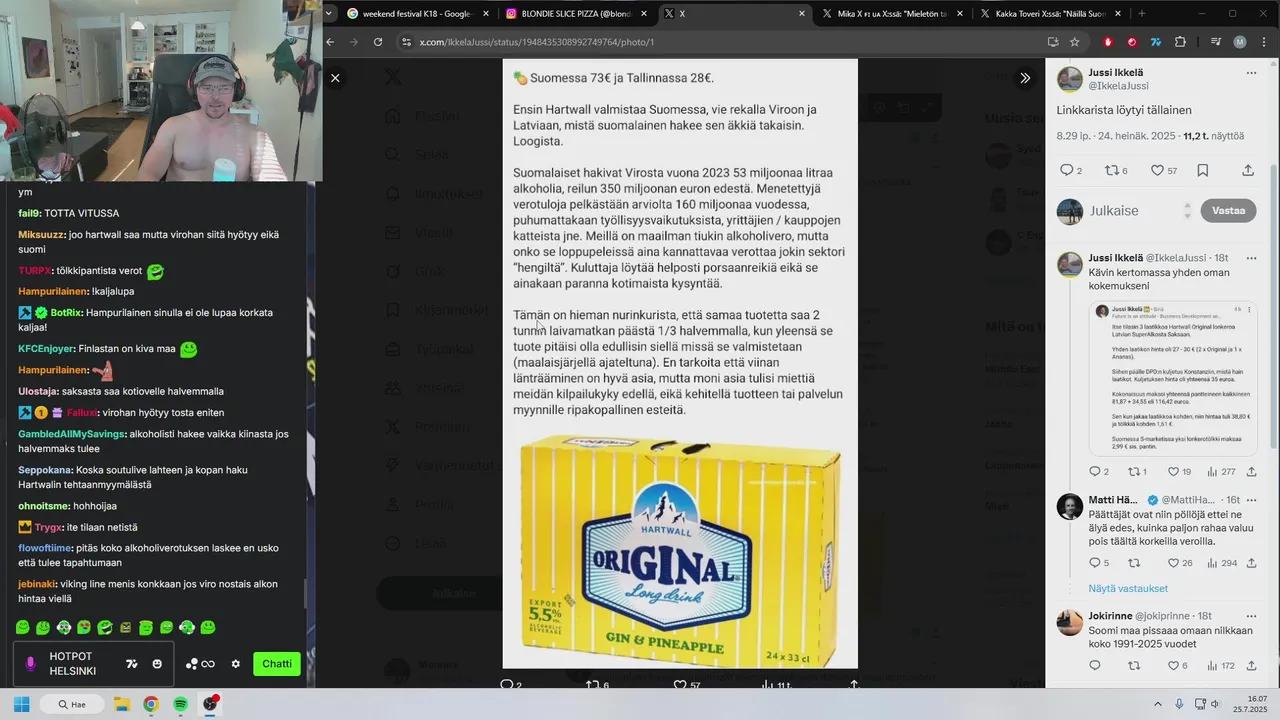The image size is (1280, 720).
Task: View 277 views stats on Jussi's reply
Action: (1222, 472)
